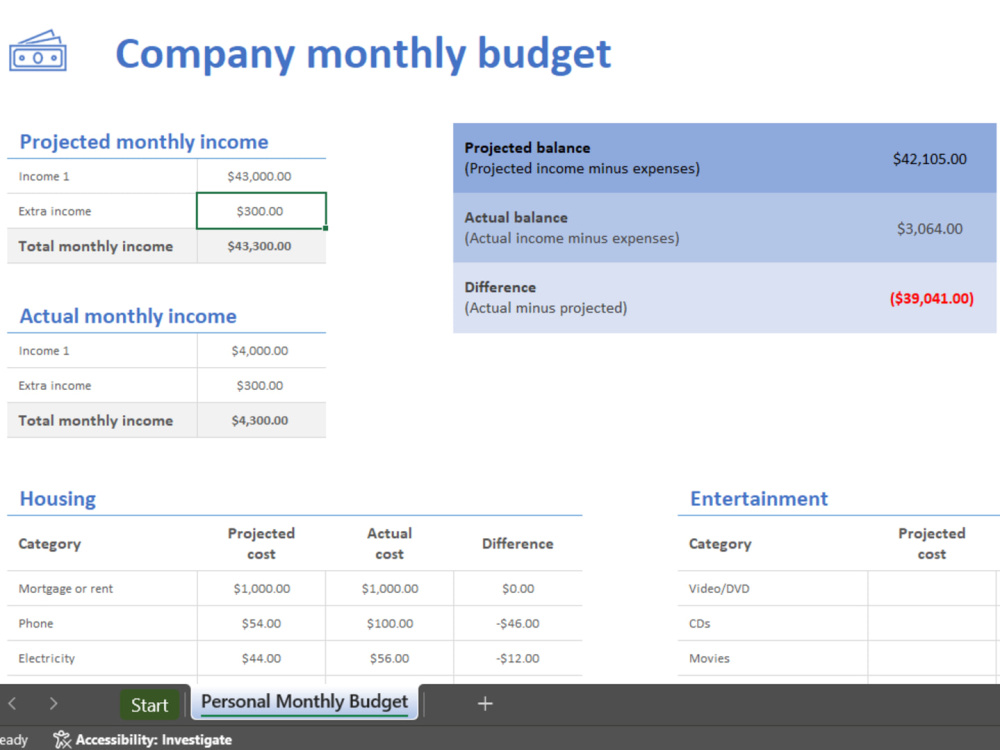Select Phone projected cost $54.00
The height and width of the screenshot is (750, 1000).
(x=261, y=623)
